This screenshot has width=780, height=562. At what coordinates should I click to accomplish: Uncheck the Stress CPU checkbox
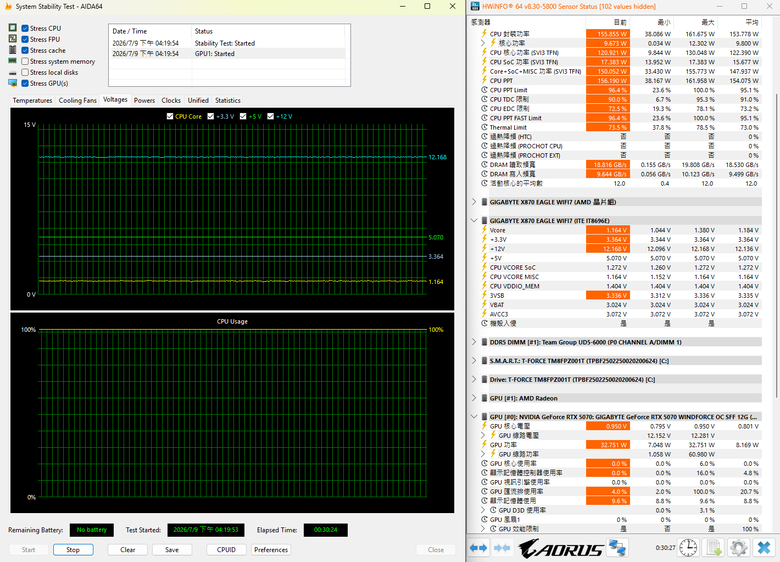25,28
